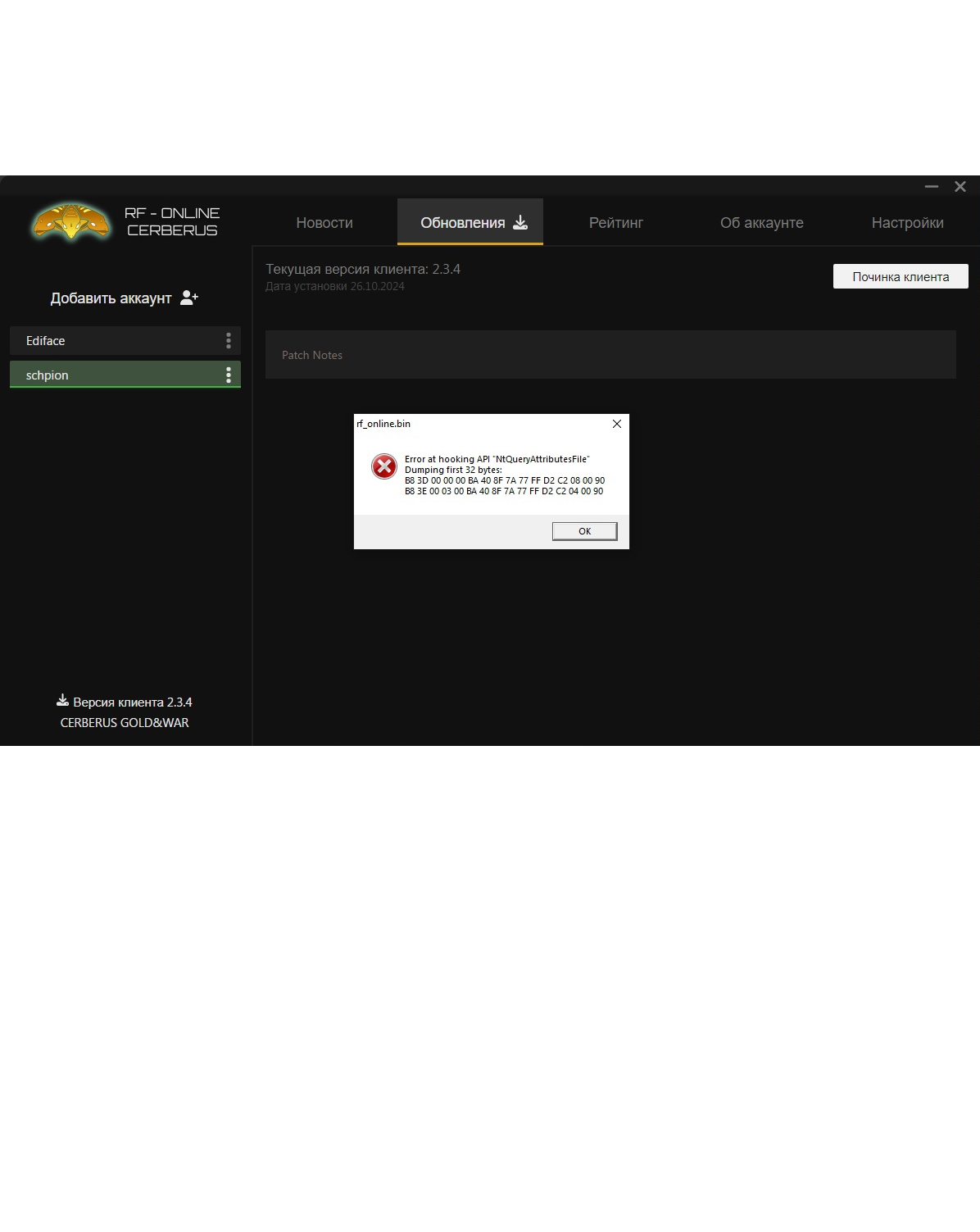Open the three-dot menu for Ediface

tap(228, 341)
